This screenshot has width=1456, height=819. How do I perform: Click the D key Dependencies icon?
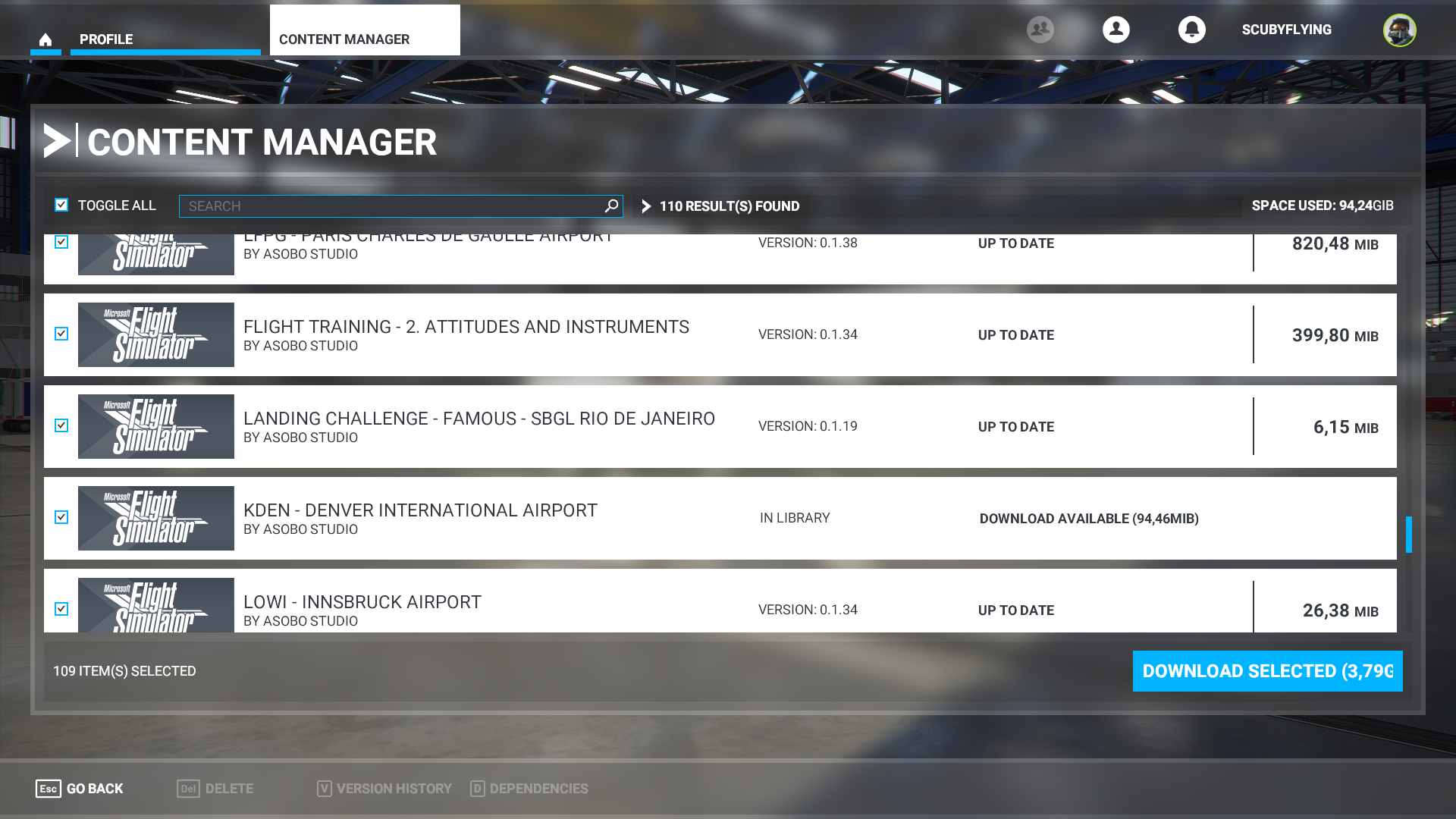478,789
